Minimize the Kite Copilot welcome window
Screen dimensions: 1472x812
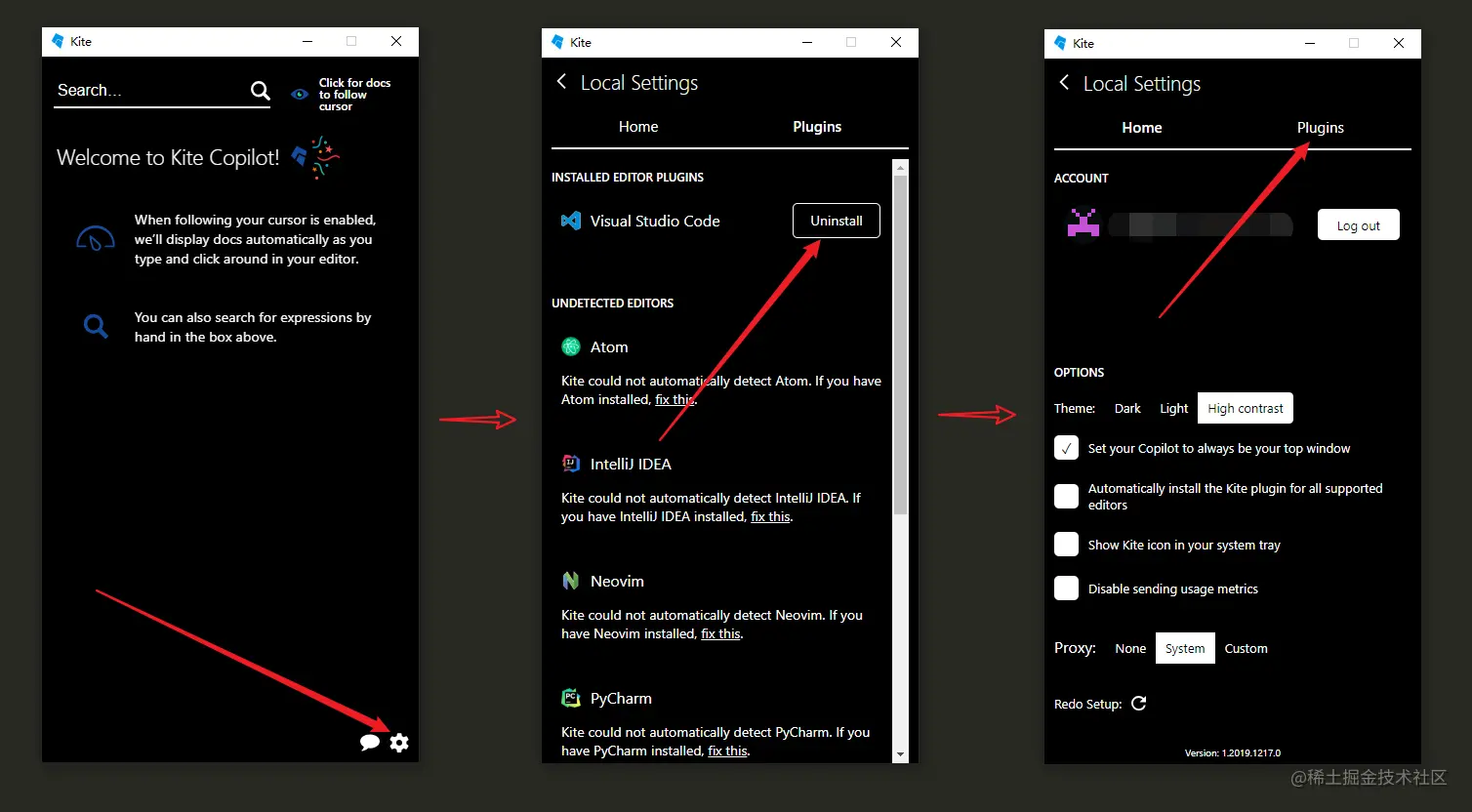[307, 41]
